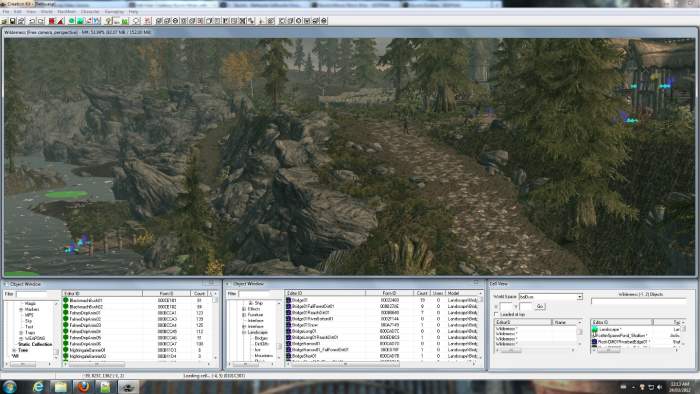Click the lightbulb toolbar icon
Screen dimensions: 700x394
[x=108, y=21]
